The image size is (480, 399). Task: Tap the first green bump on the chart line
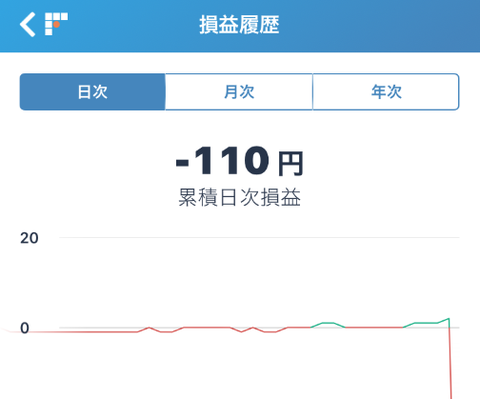tap(328, 323)
